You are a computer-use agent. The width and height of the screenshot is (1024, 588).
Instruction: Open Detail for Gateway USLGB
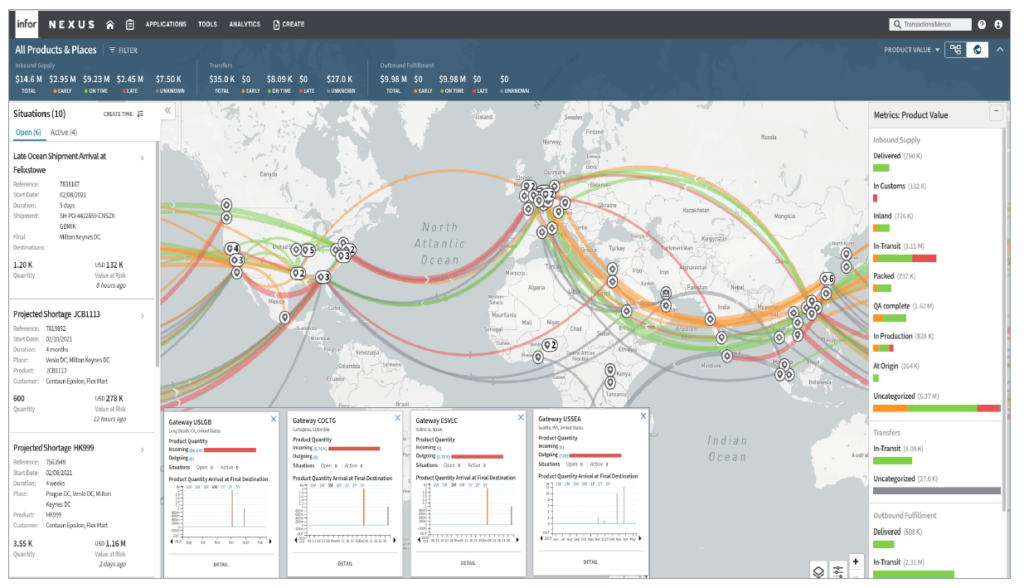click(222, 564)
